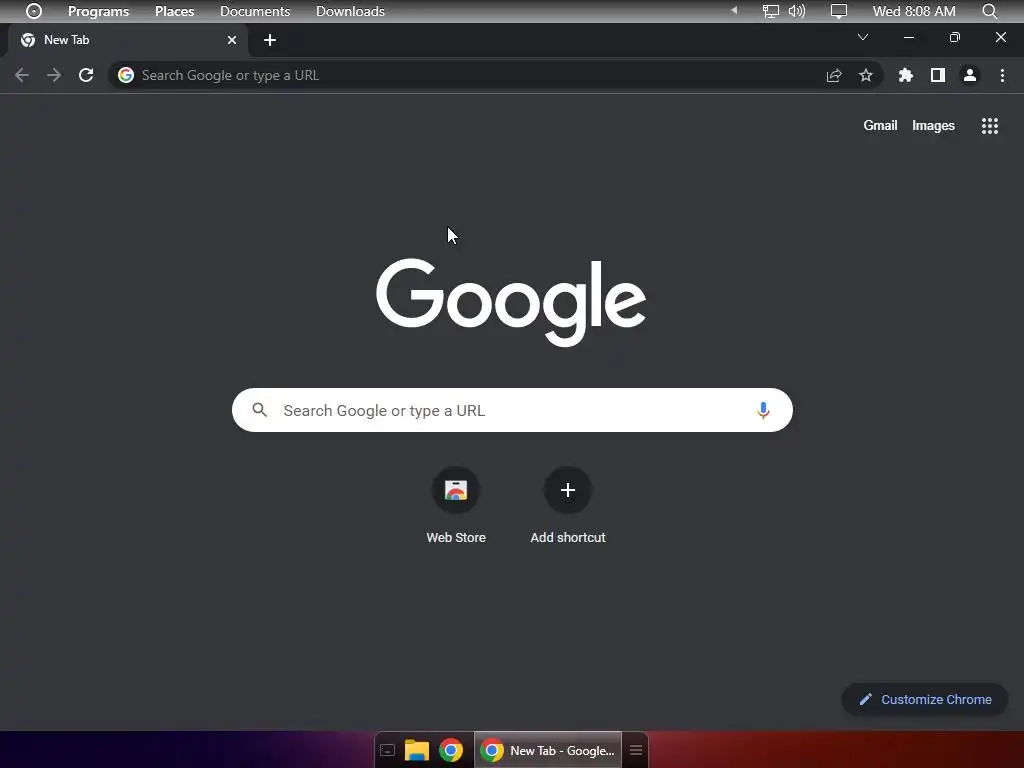1024x768 pixels.
Task: Expand the tab search chevron
Action: point(863,37)
